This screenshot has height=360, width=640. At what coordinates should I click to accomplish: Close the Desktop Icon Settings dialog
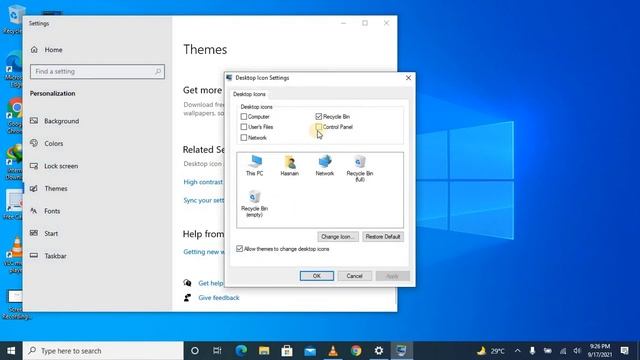point(408,78)
